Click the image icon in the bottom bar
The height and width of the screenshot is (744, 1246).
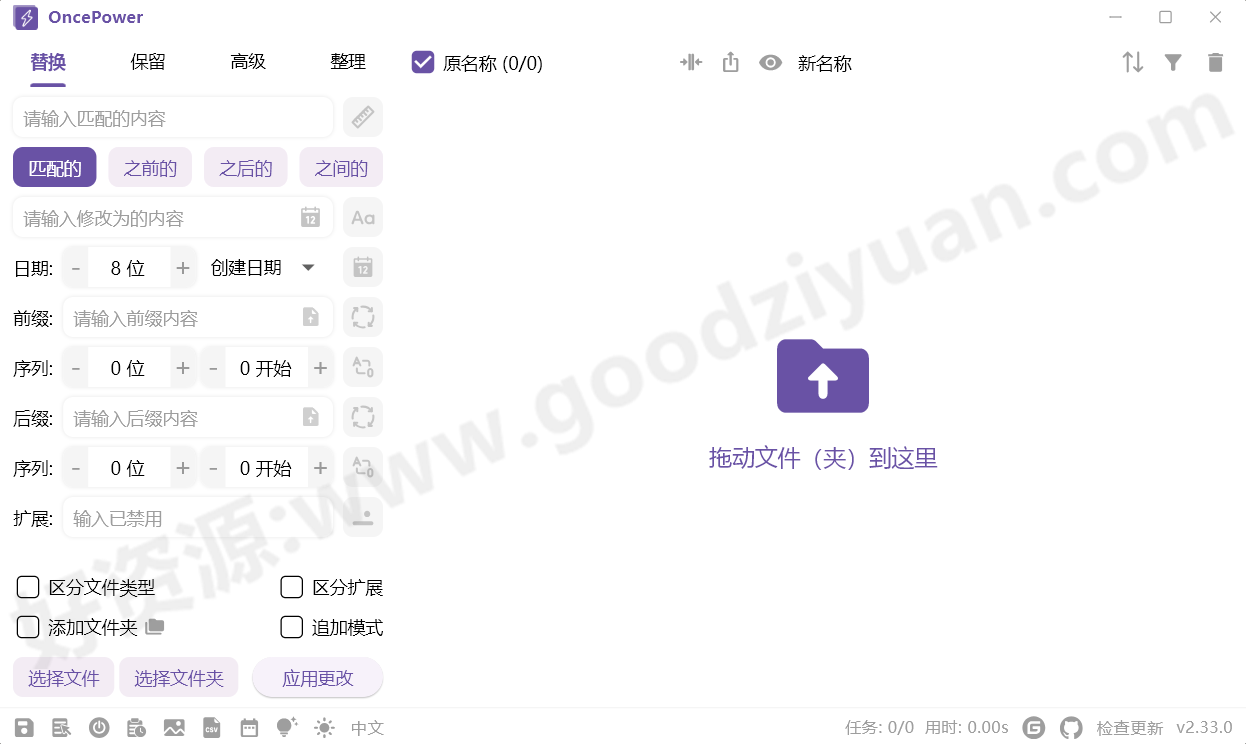[174, 727]
